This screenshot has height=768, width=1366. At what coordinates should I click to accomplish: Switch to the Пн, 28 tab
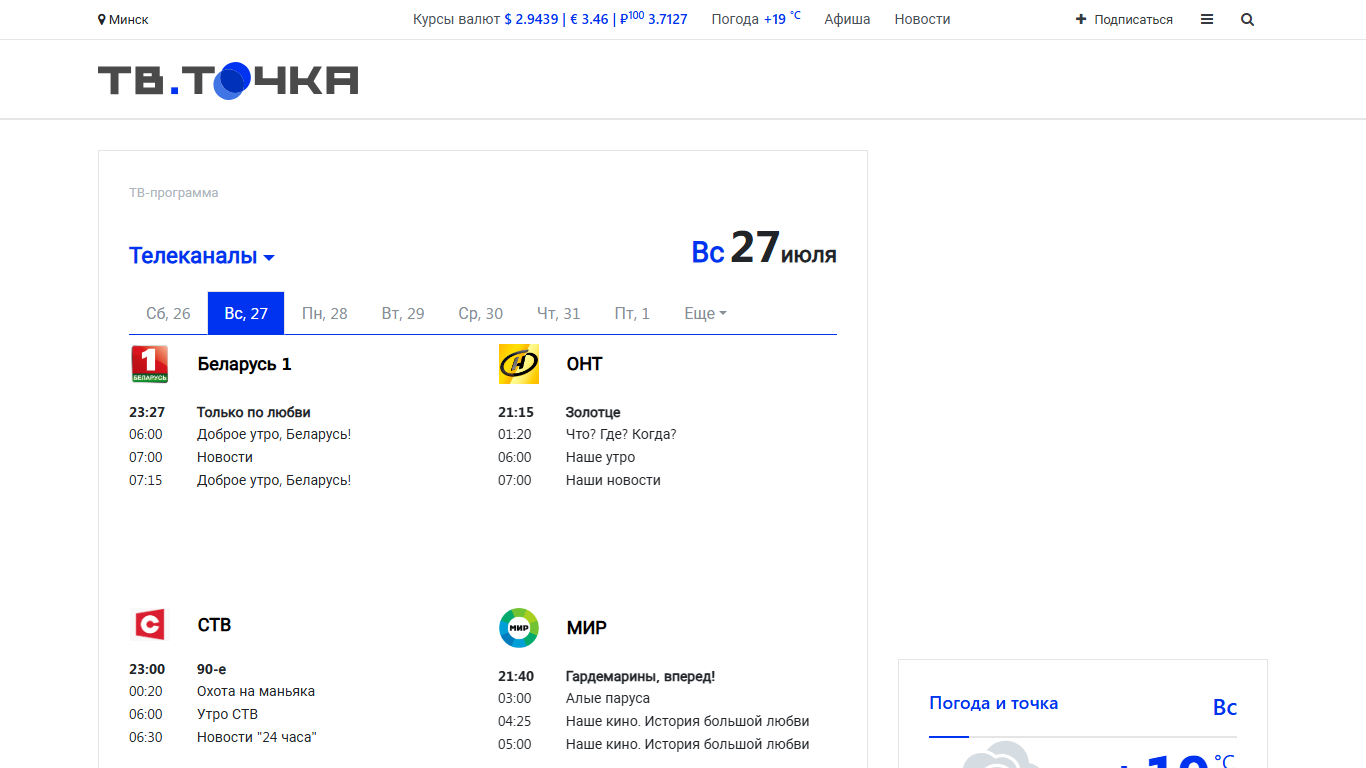tap(325, 314)
